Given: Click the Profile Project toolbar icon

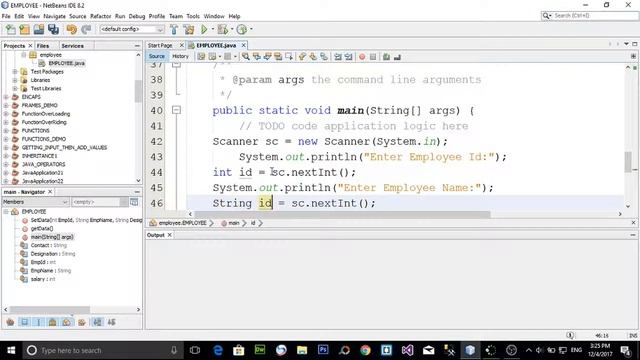Looking at the screenshot, I should tap(242, 29).
